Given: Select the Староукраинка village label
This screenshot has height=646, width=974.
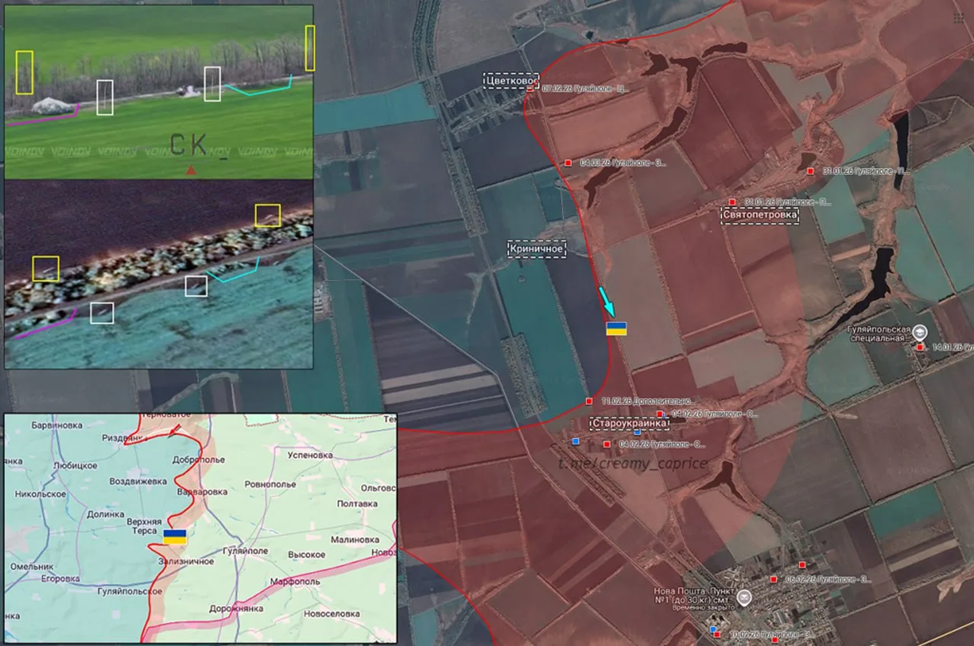Looking at the screenshot, I should [629, 424].
